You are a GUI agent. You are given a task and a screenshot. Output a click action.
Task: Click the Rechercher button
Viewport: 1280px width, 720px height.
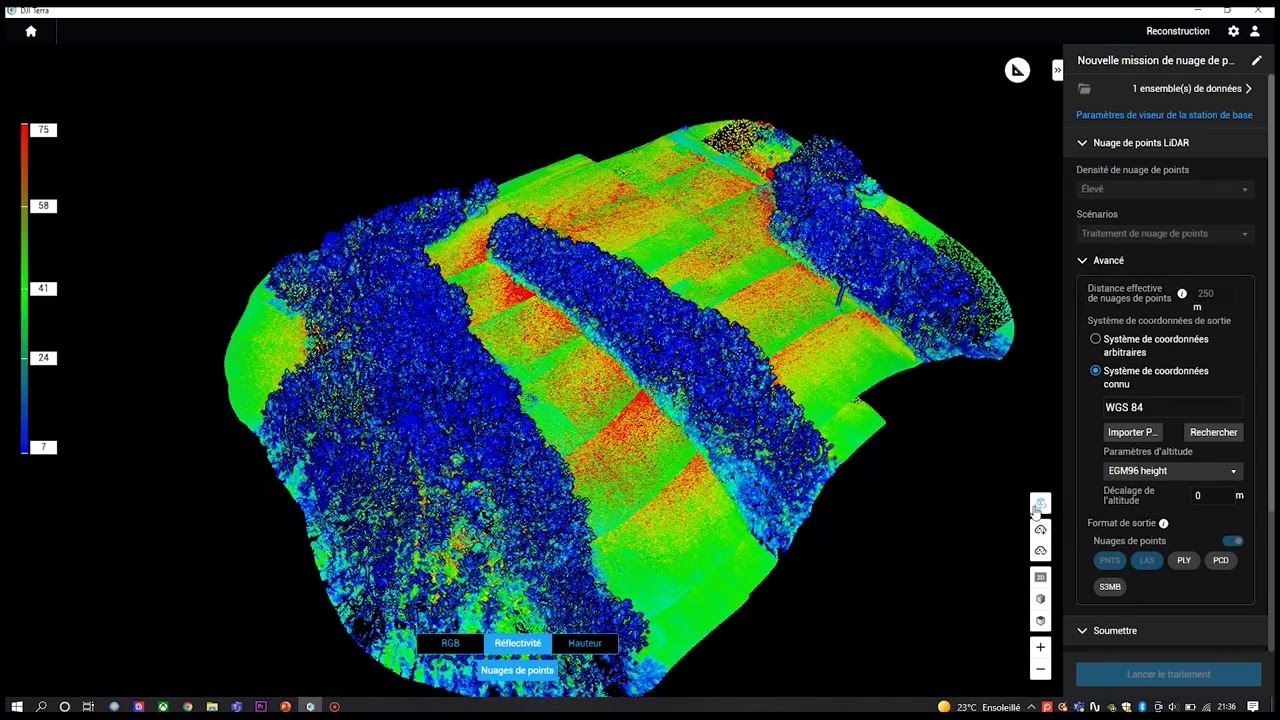(x=1213, y=433)
